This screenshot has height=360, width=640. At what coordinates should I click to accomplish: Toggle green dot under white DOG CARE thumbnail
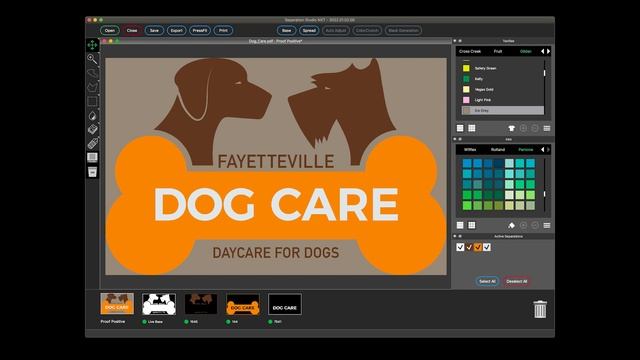pos(270,322)
